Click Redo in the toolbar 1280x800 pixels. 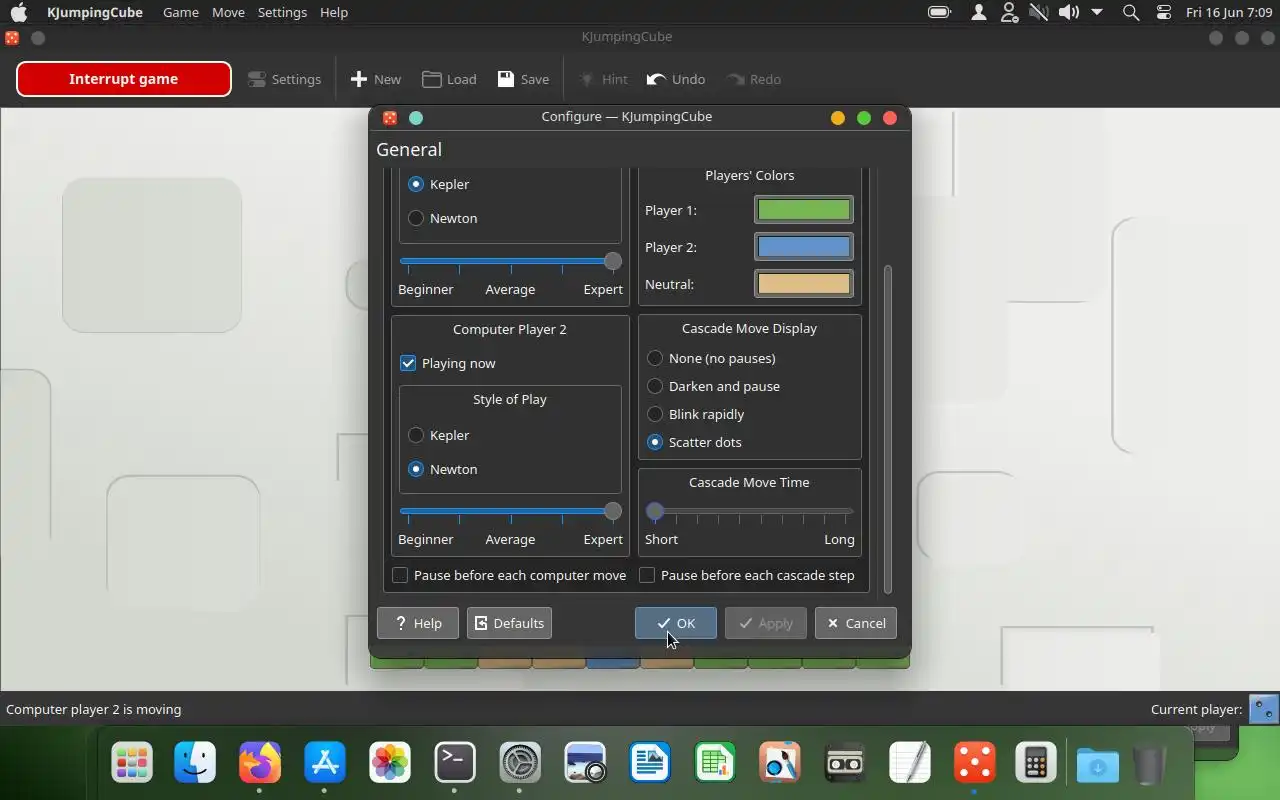tap(753, 79)
